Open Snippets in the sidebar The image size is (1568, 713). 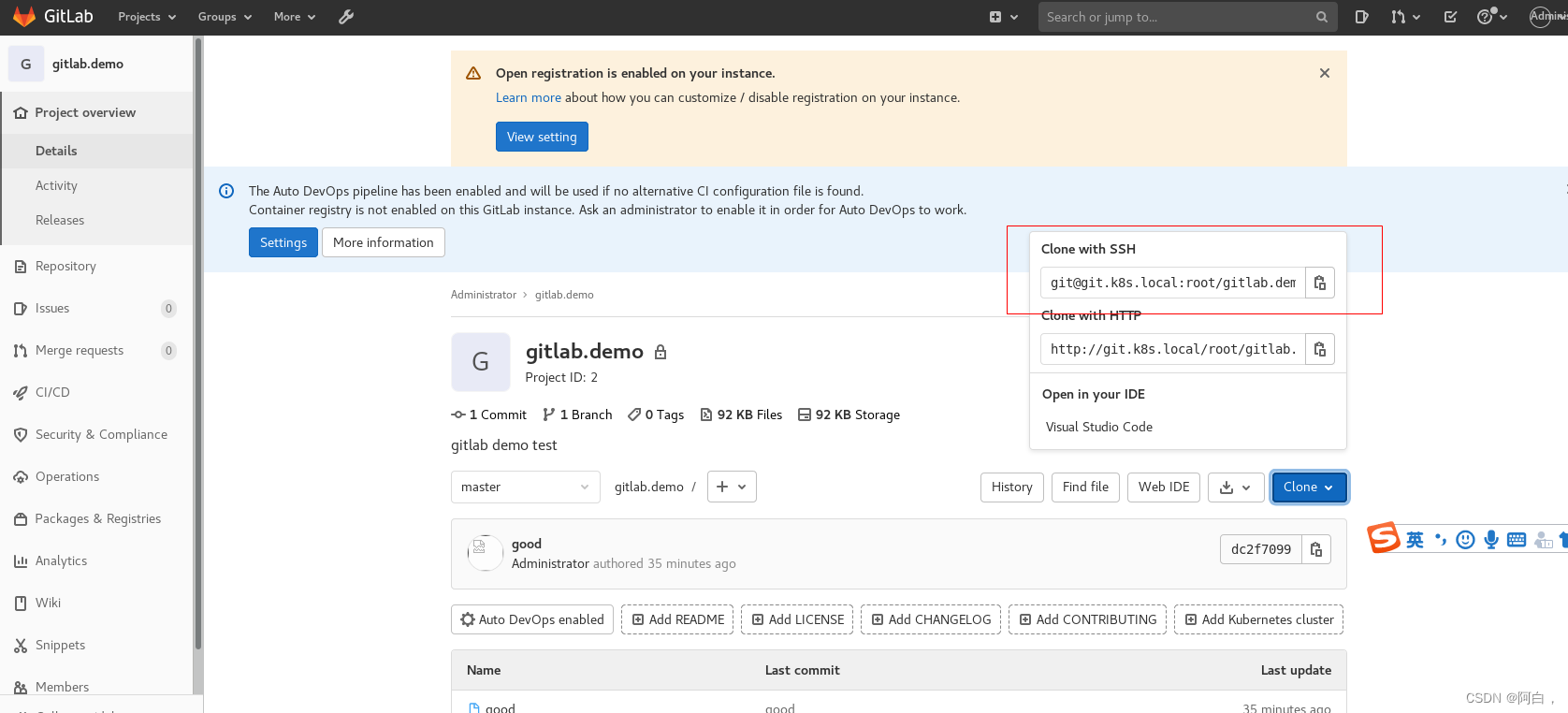97,645
